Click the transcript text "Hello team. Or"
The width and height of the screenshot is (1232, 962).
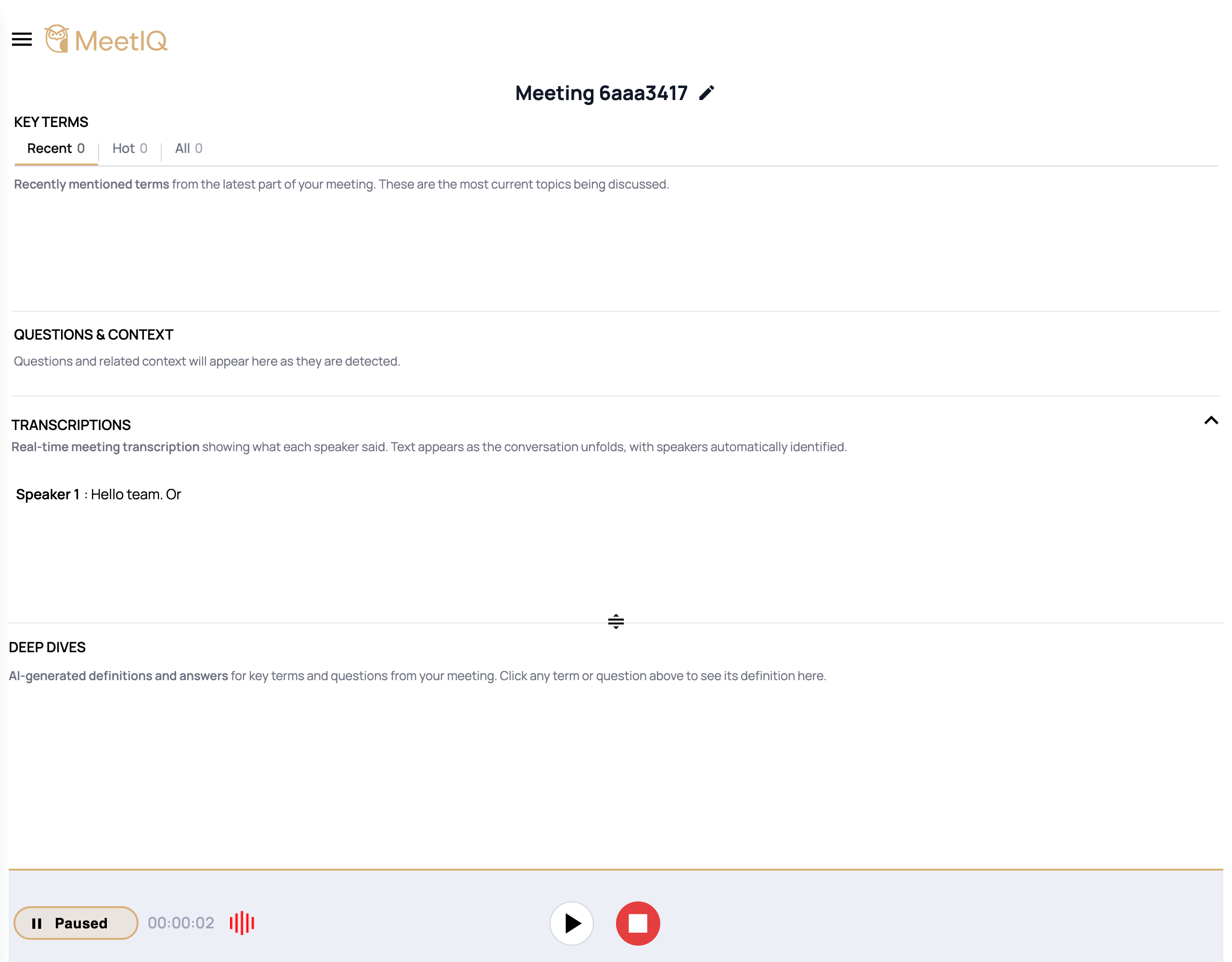point(136,494)
